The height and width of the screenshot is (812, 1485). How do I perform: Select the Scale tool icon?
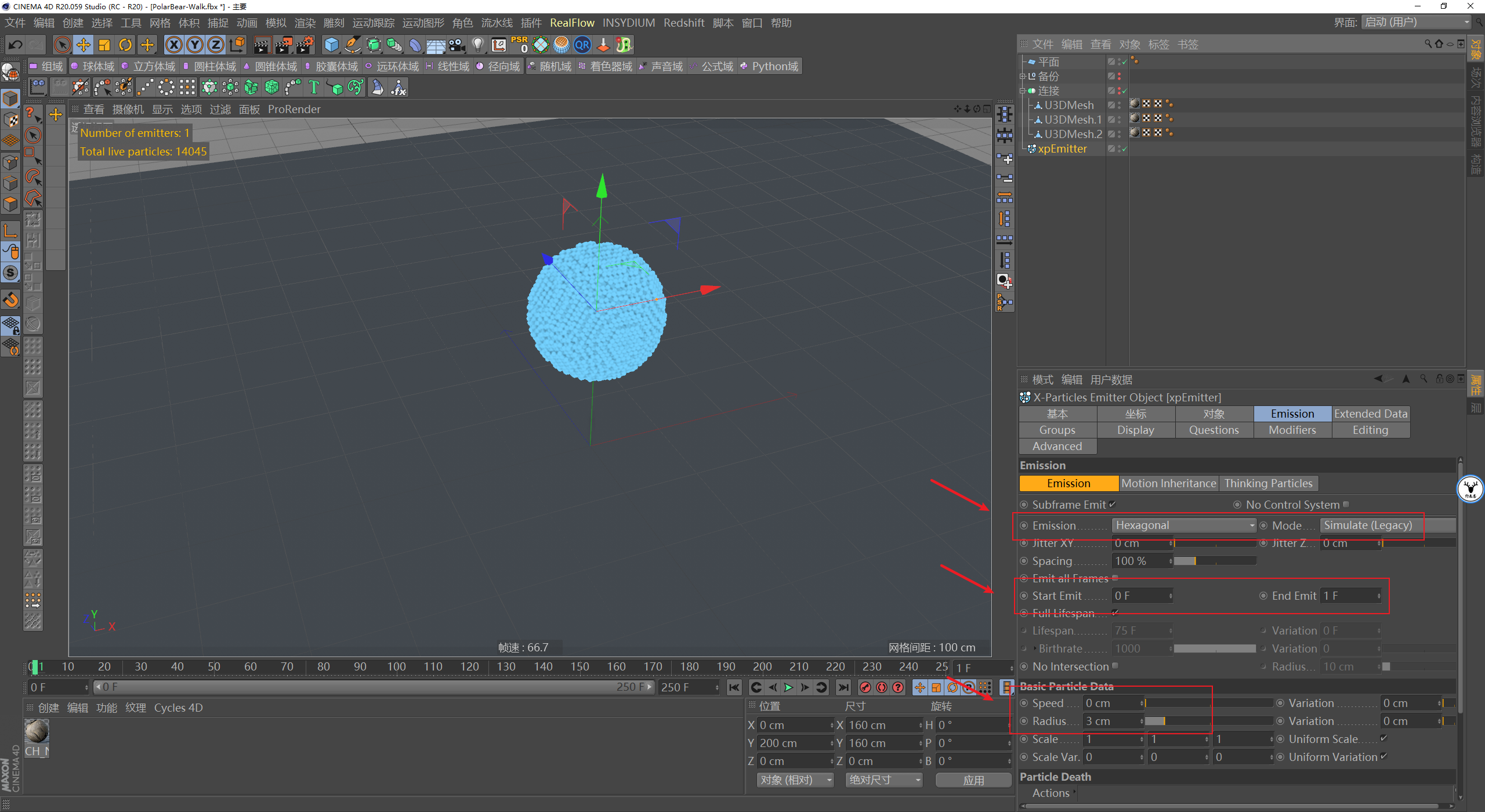104,45
